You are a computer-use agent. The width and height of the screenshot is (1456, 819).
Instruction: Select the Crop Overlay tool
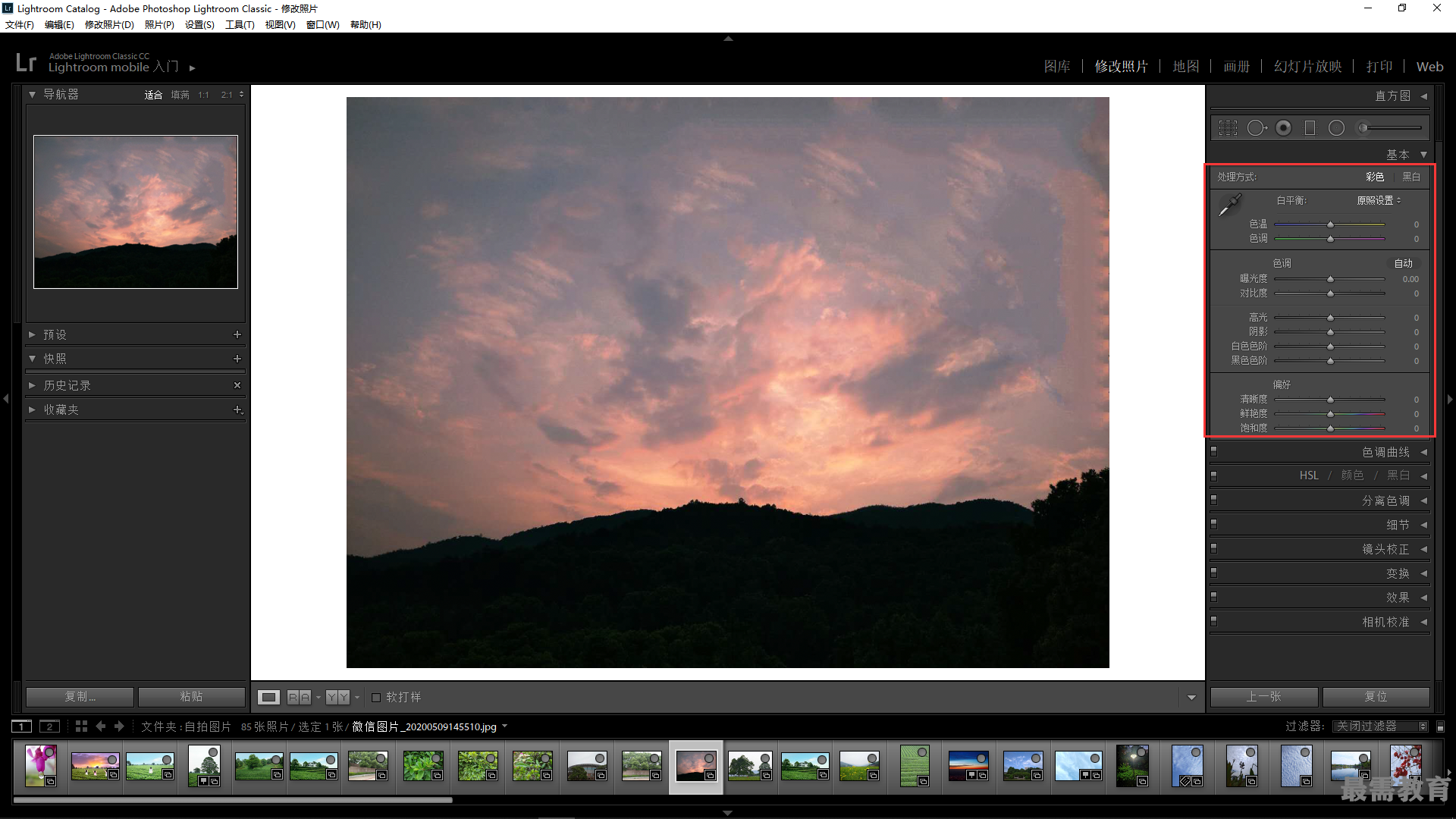click(x=1228, y=128)
